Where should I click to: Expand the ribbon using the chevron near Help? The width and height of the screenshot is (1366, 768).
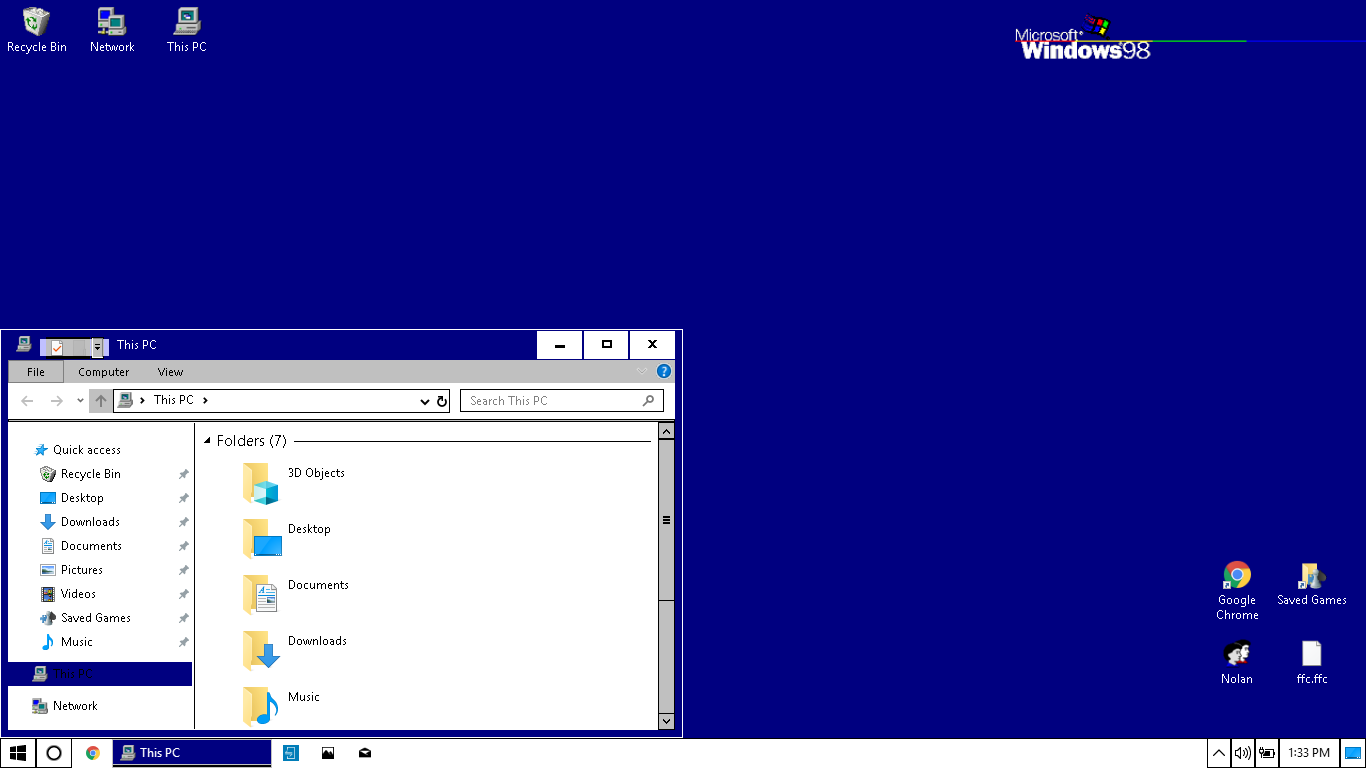(642, 371)
